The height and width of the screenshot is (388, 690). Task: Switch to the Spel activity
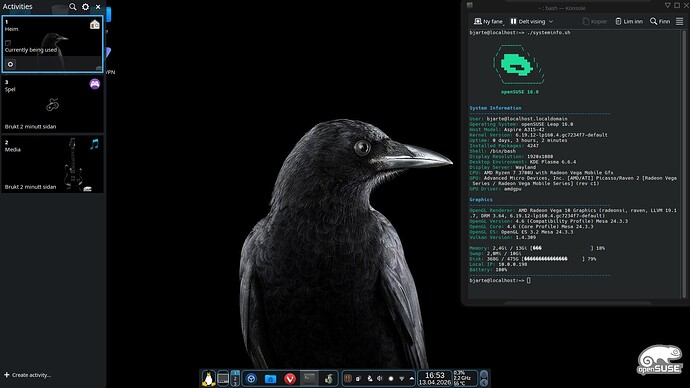point(52,104)
